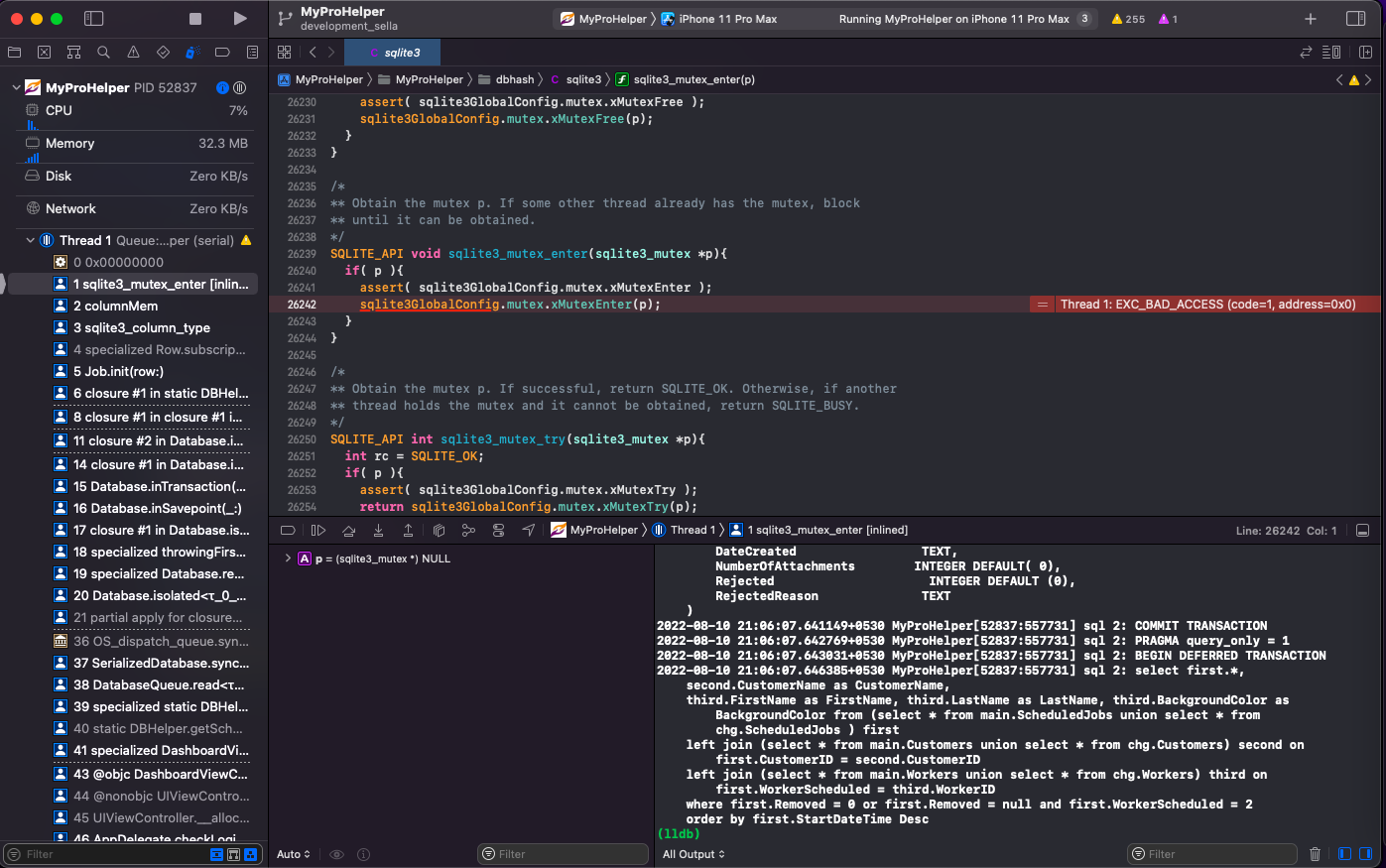The image size is (1386, 868).
Task: Click the Run play button
Action: [x=240, y=19]
